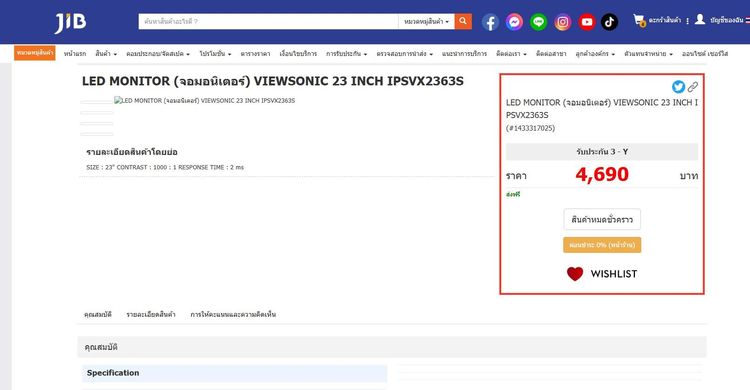This screenshot has width=750, height=390.
Task: Copy product link with chain icon
Action: [693, 87]
